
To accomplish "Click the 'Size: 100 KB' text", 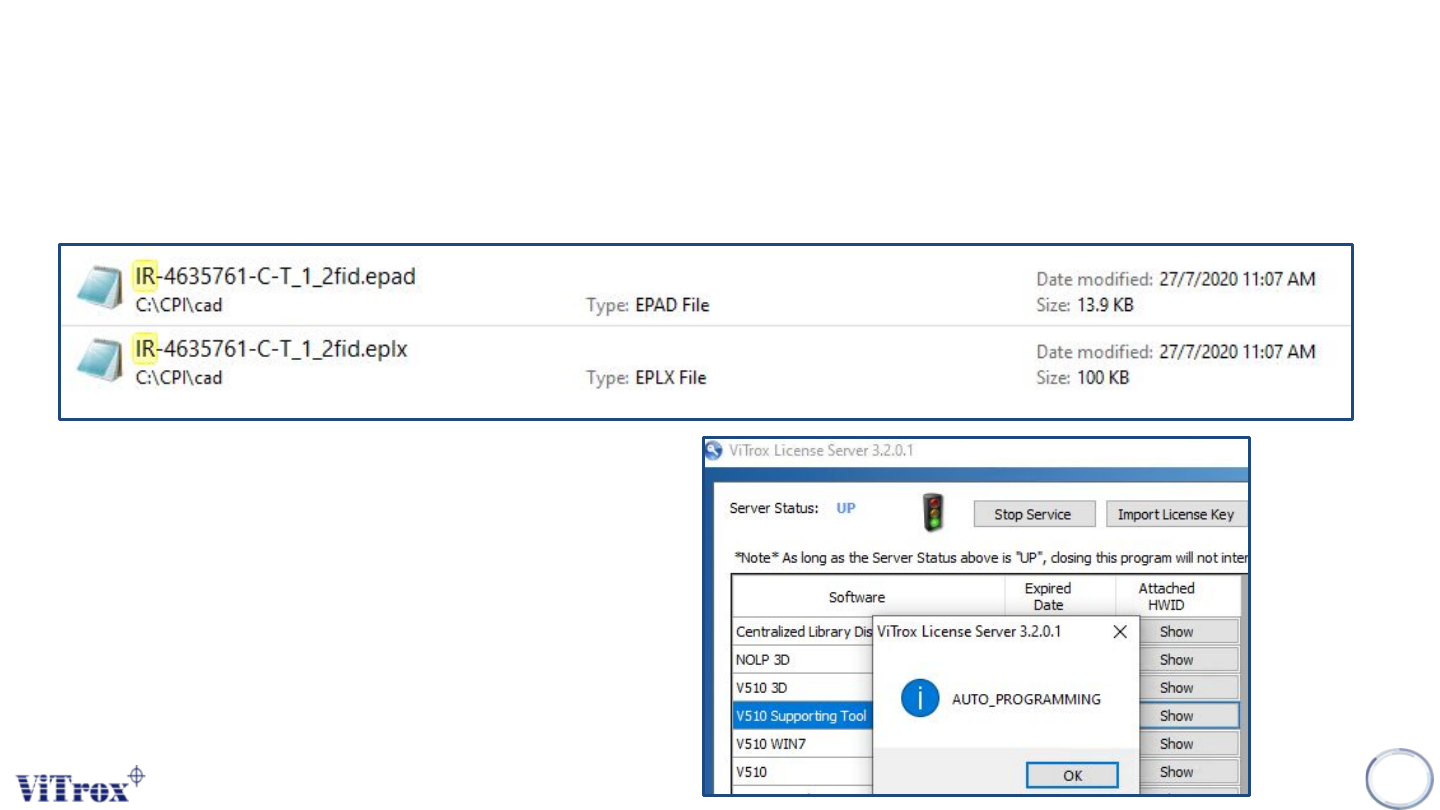I will 1082,378.
